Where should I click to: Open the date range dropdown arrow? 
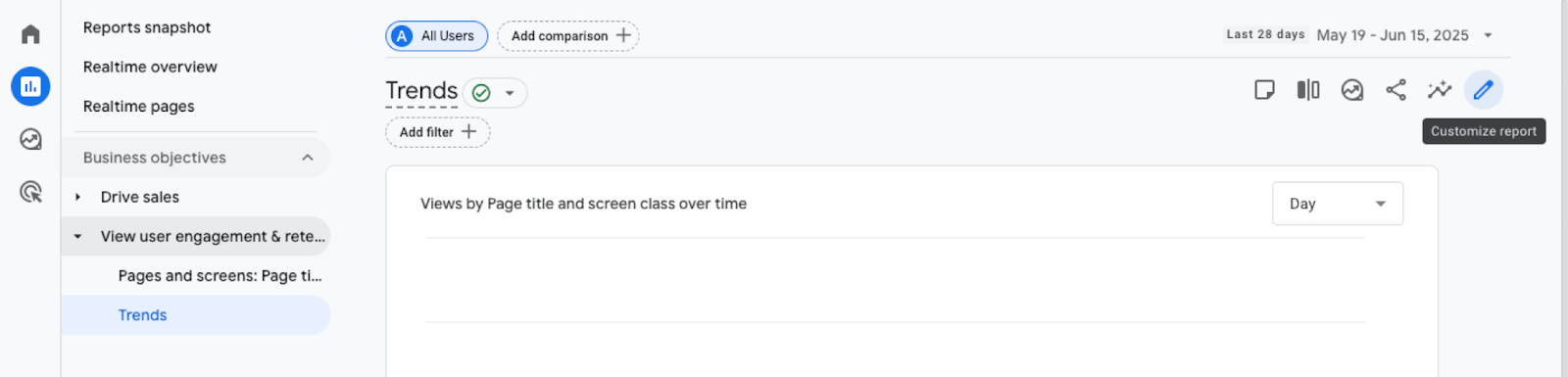tap(1488, 35)
